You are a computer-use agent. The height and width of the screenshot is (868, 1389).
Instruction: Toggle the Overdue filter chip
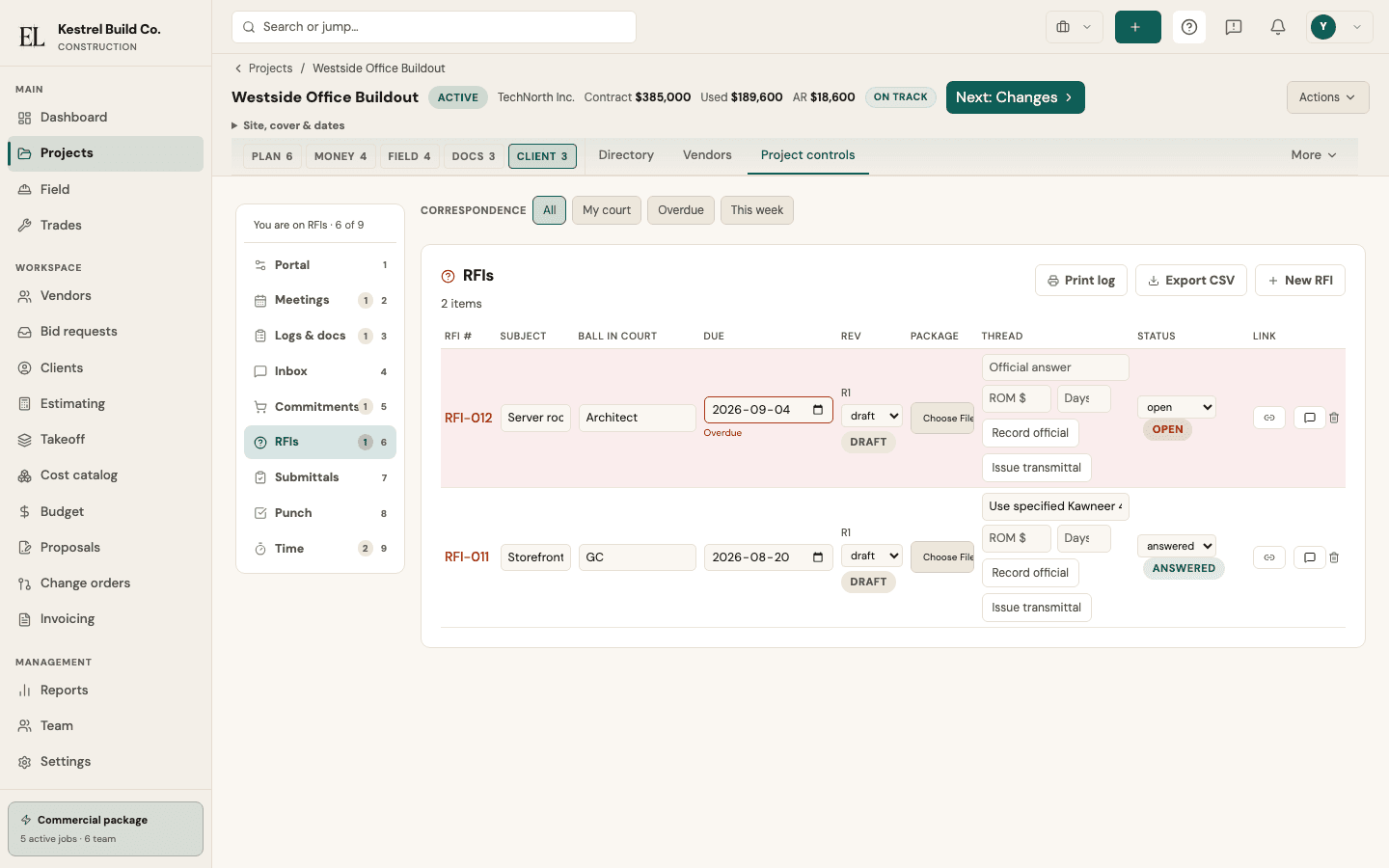tap(681, 210)
